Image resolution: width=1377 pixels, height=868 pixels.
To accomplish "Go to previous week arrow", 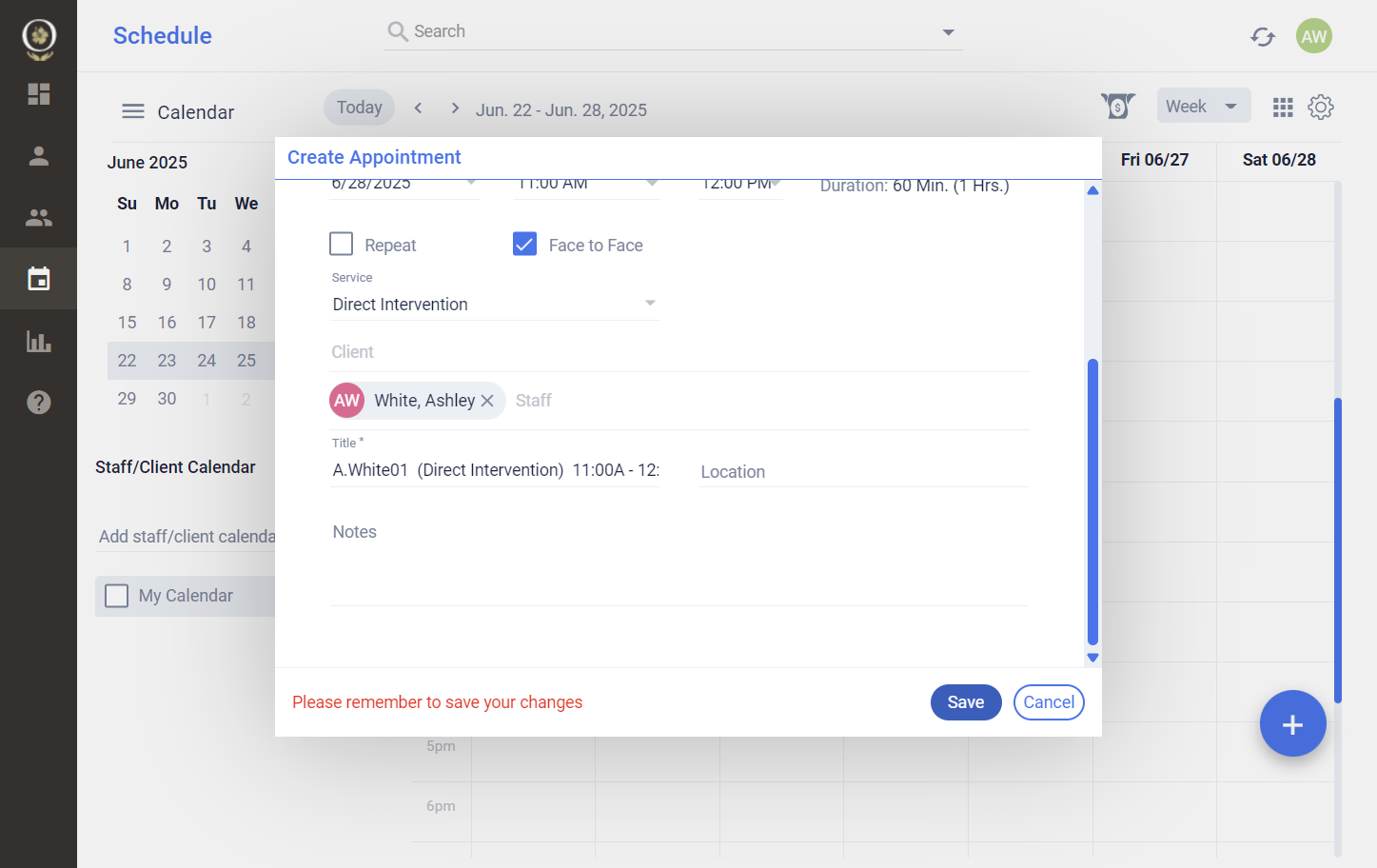I will pos(418,108).
